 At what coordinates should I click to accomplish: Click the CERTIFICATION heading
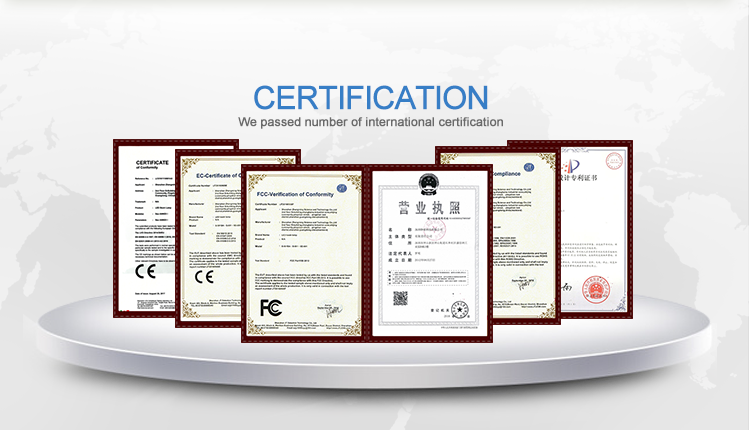[x=371, y=98]
